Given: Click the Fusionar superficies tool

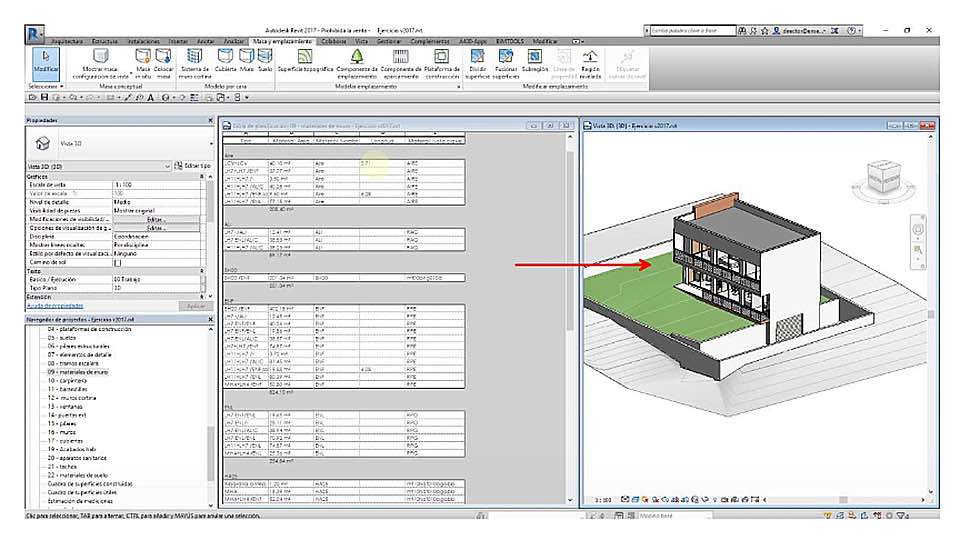Looking at the screenshot, I should (506, 64).
